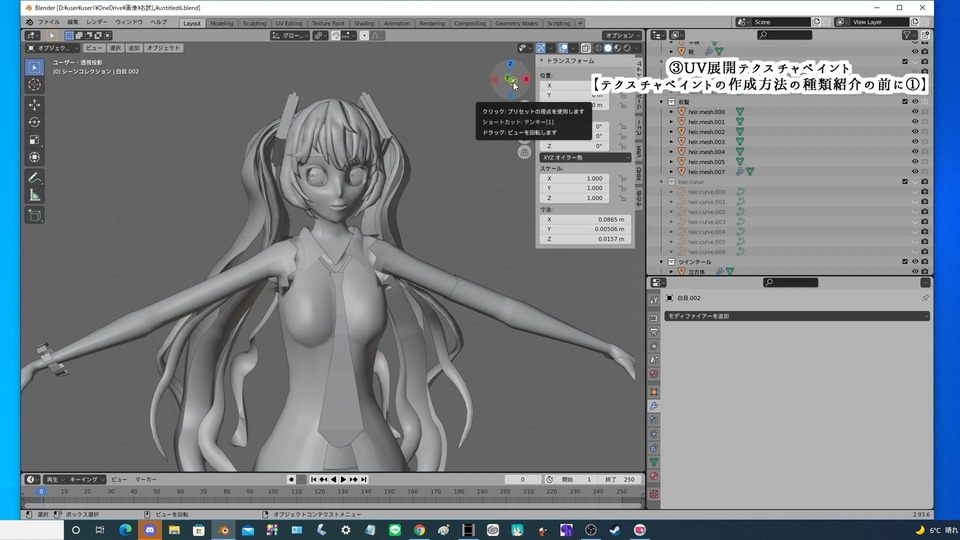
Task: Click the blue Z axis on navigation gizmo
Action: [510, 64]
